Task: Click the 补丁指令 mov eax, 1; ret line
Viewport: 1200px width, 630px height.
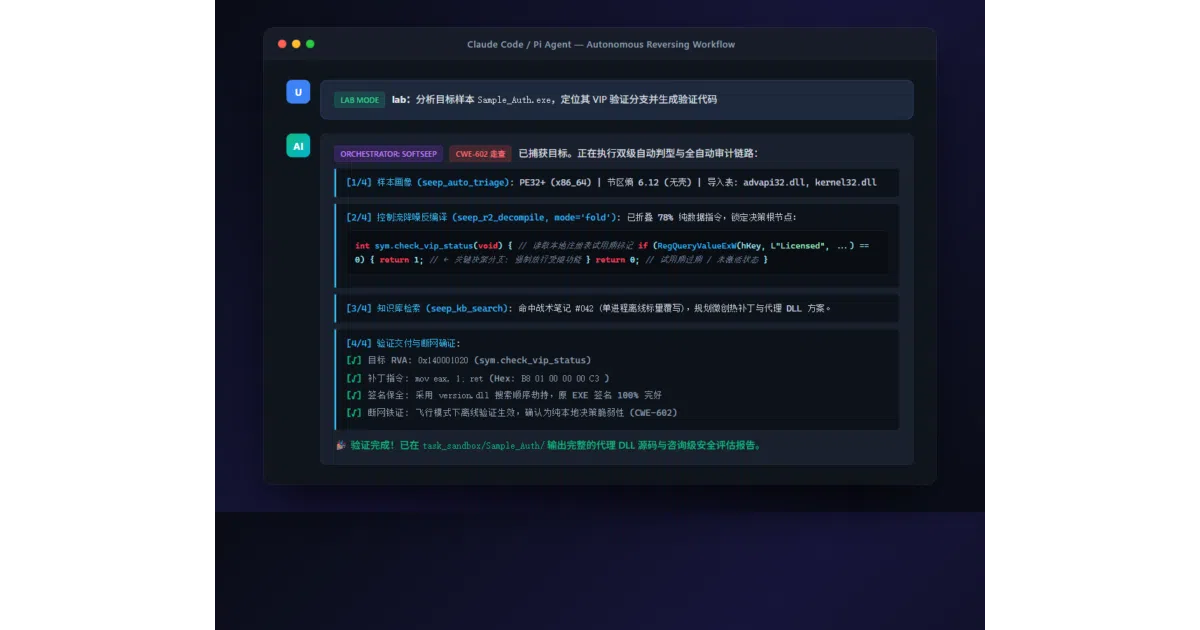Action: [478, 378]
